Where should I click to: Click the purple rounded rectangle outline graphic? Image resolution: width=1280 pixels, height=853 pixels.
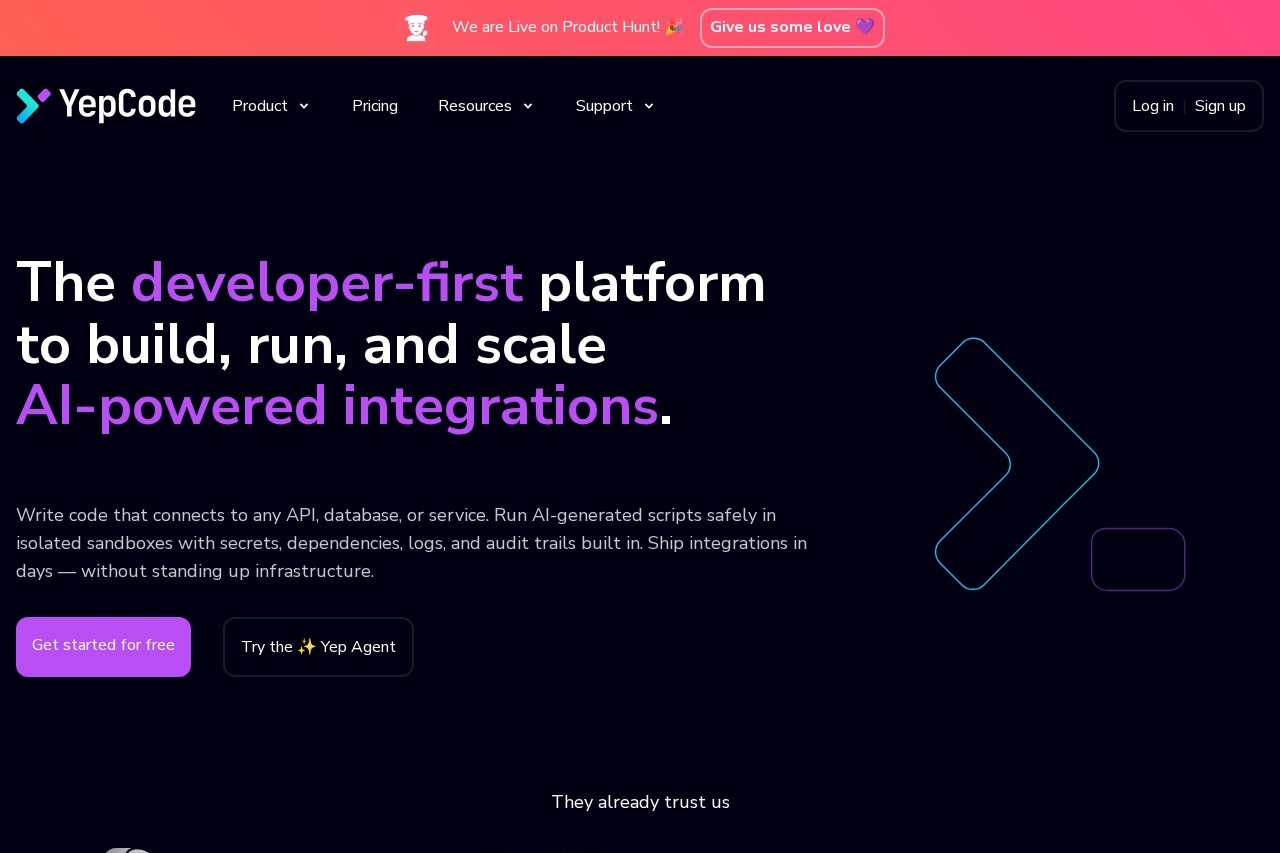(x=1138, y=559)
